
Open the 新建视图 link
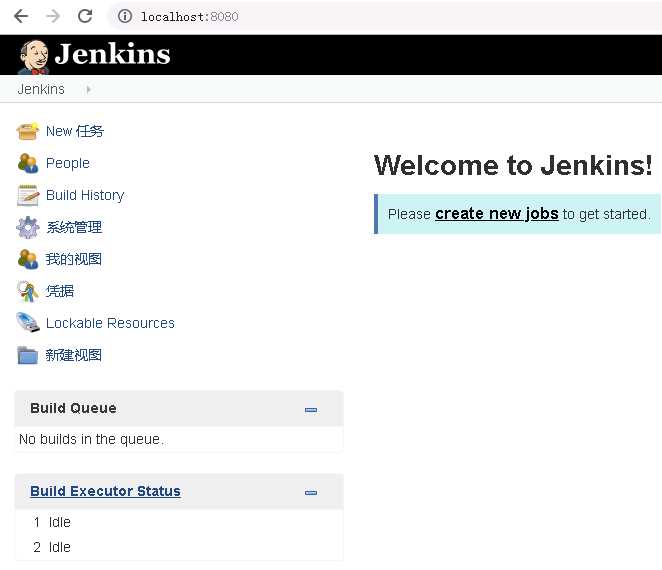click(x=74, y=355)
